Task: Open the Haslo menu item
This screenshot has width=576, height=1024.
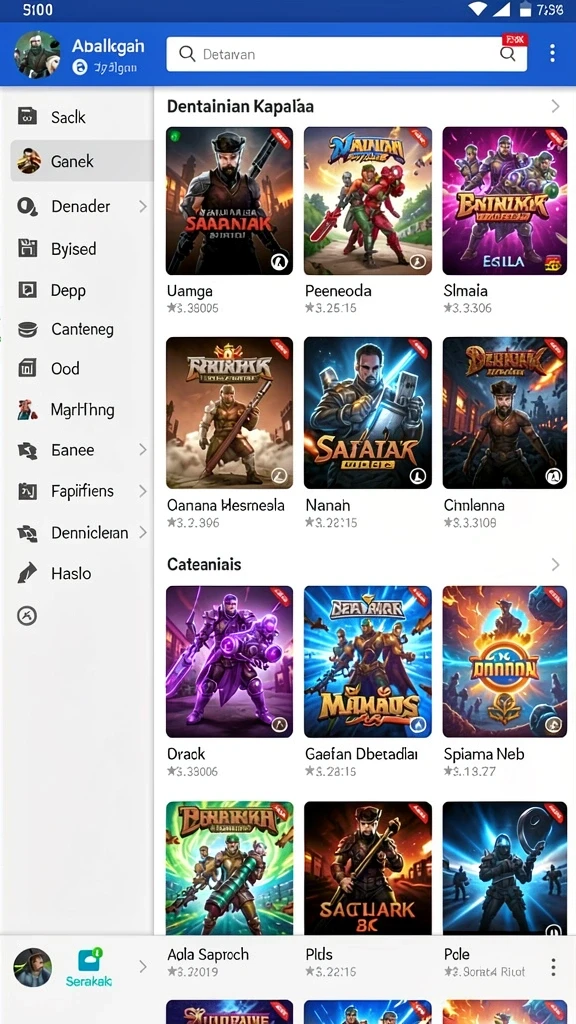Action: pyautogui.click(x=82, y=573)
